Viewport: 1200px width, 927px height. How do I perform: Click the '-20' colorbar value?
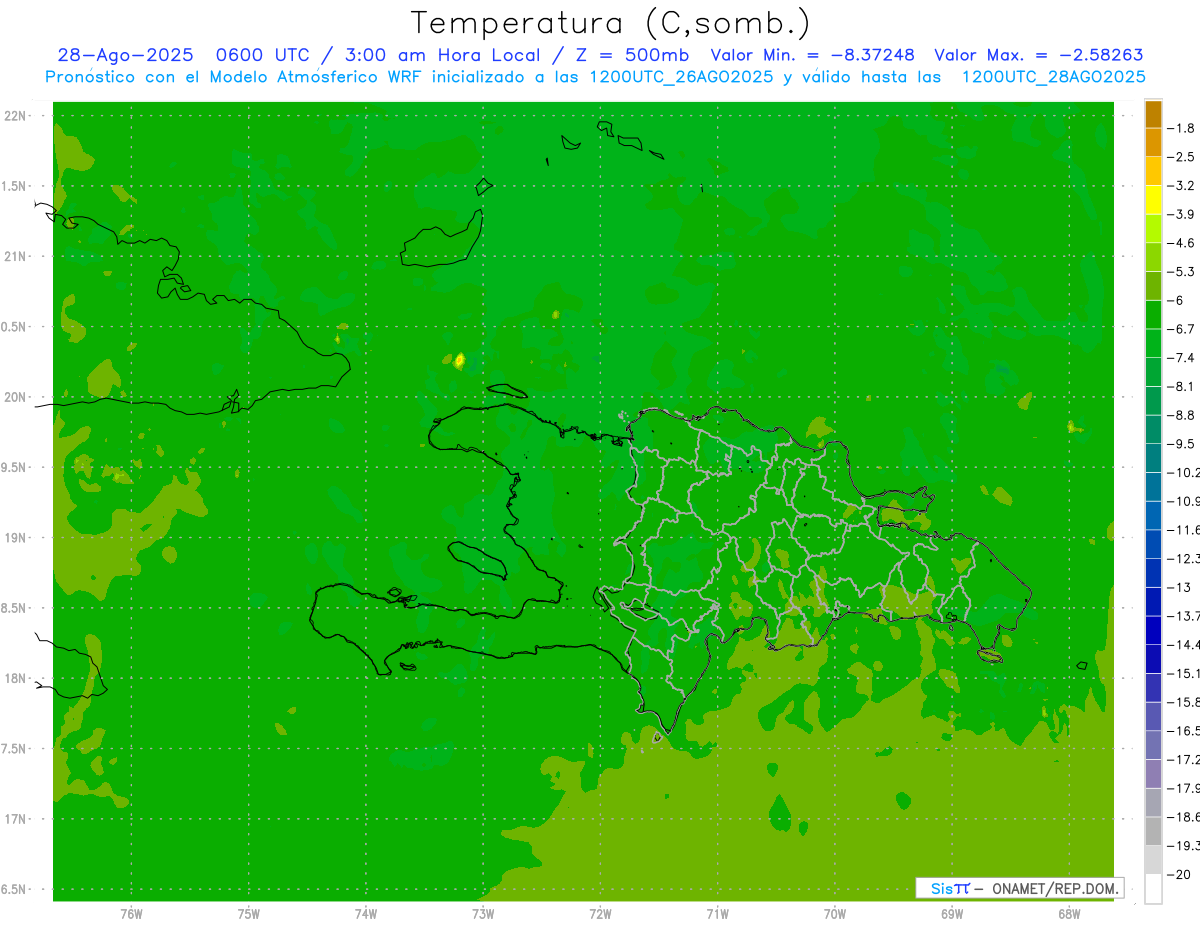click(1179, 875)
